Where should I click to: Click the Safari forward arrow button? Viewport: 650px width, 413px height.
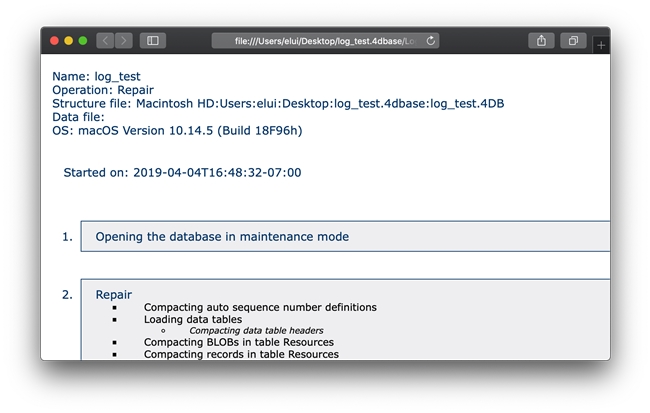coord(123,41)
